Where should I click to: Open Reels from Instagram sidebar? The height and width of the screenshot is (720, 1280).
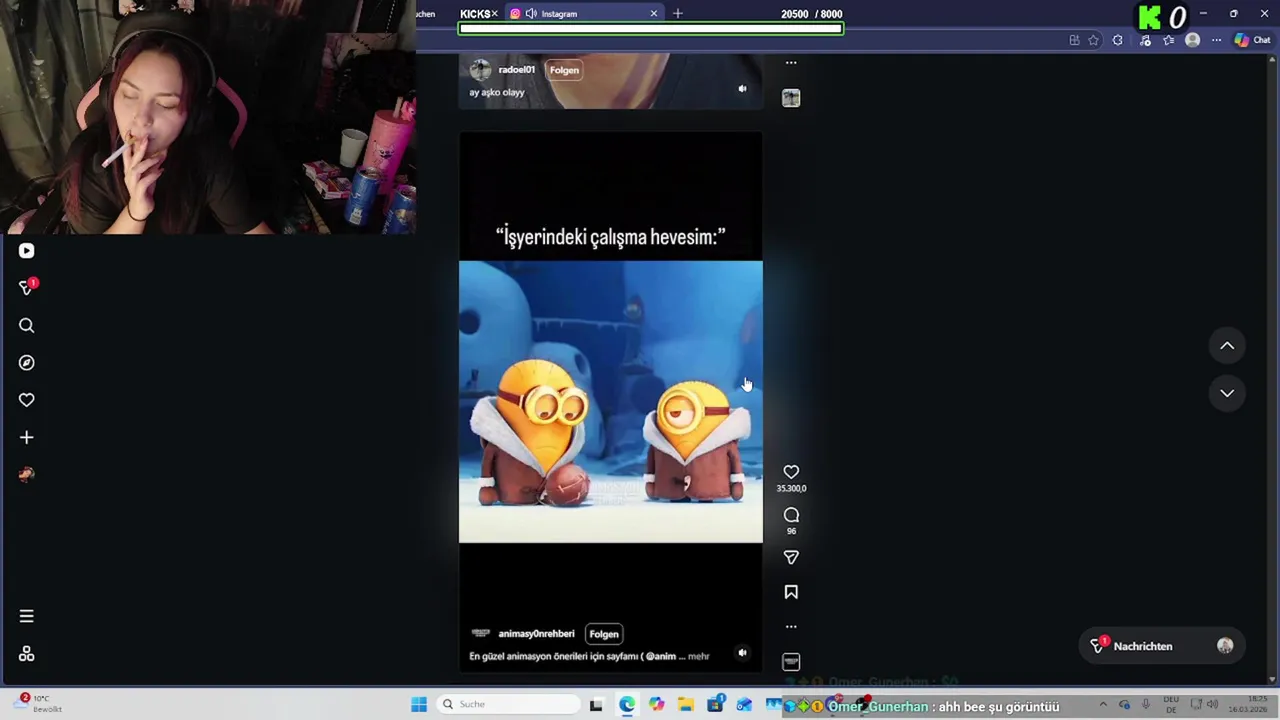[27, 251]
